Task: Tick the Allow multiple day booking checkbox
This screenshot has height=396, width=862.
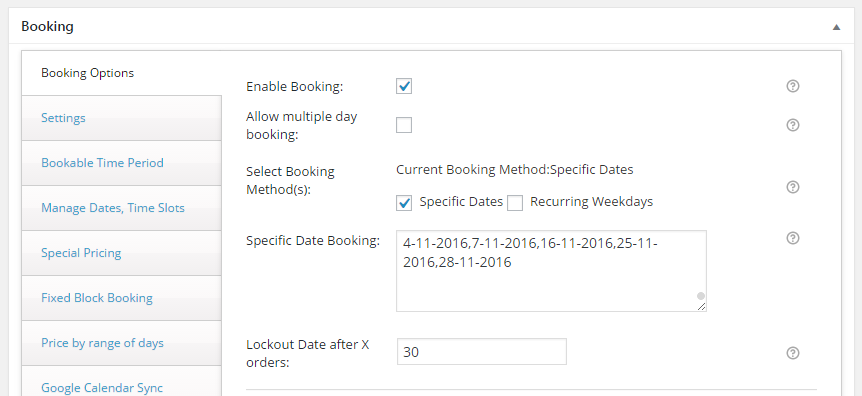Action: (x=404, y=125)
